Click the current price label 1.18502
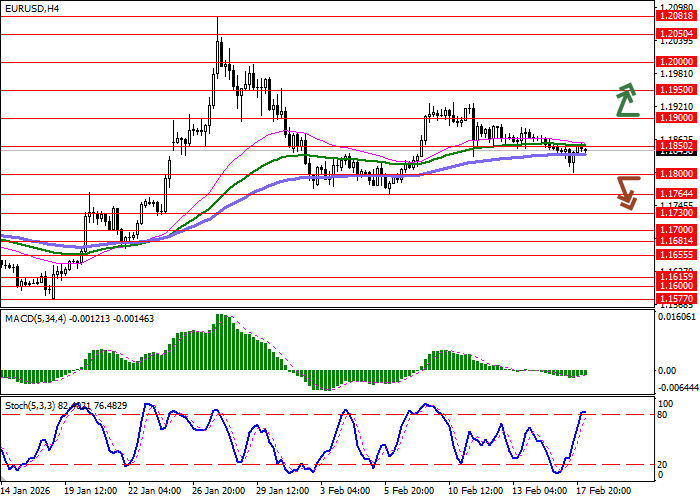Screen dimensions: 700x500 [x=675, y=146]
